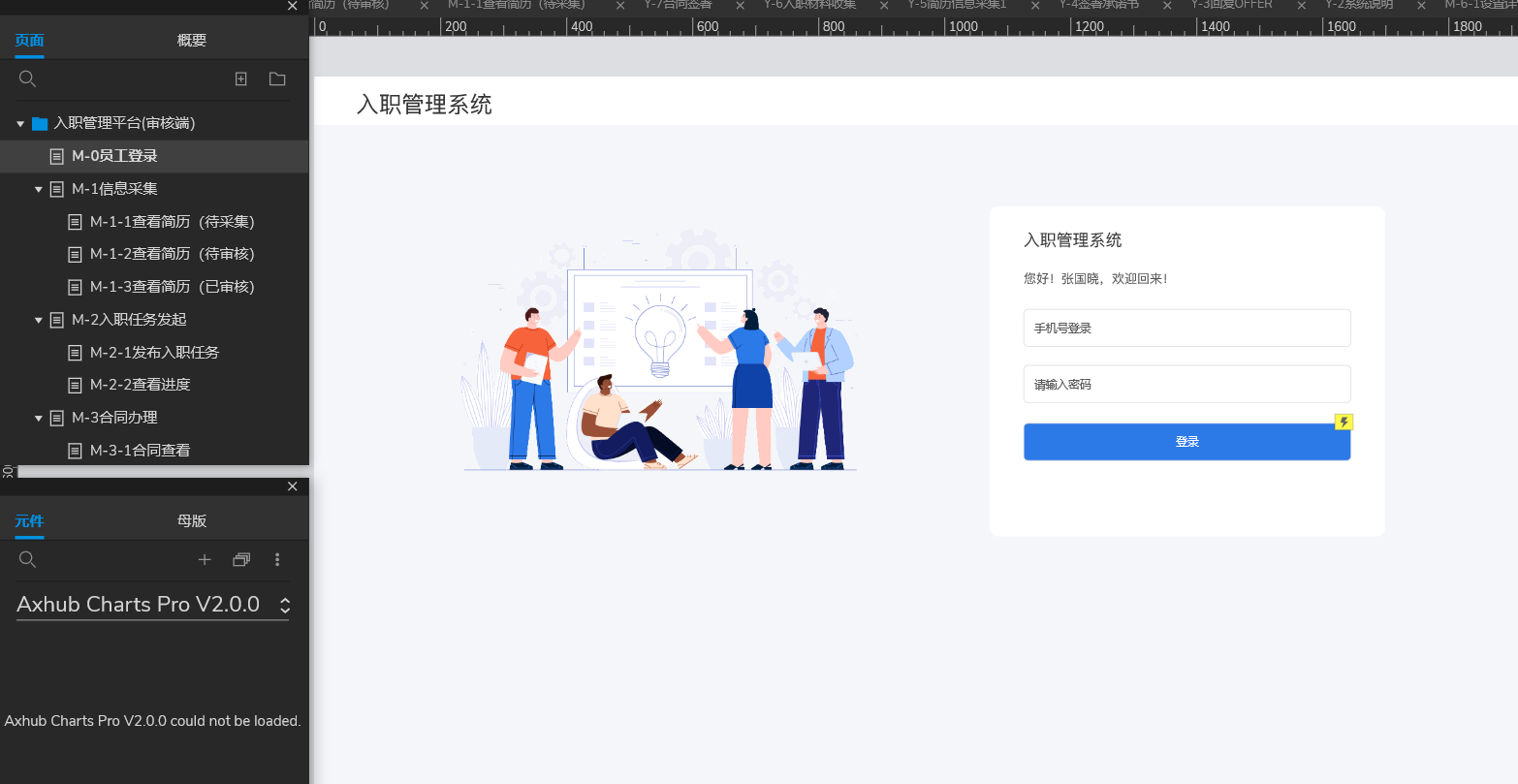The width and height of the screenshot is (1518, 784).
Task: Click the add folder icon
Action: [277, 78]
